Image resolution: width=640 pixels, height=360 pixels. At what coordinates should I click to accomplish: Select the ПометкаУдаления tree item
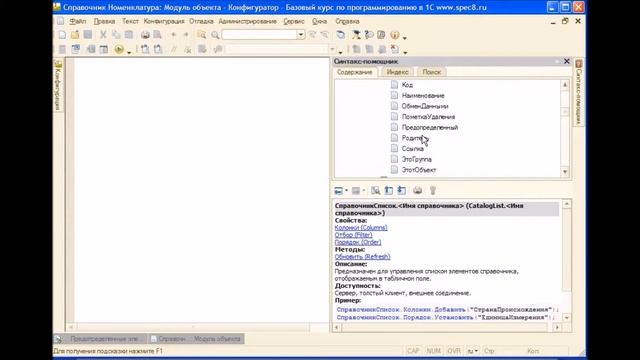pos(428,117)
